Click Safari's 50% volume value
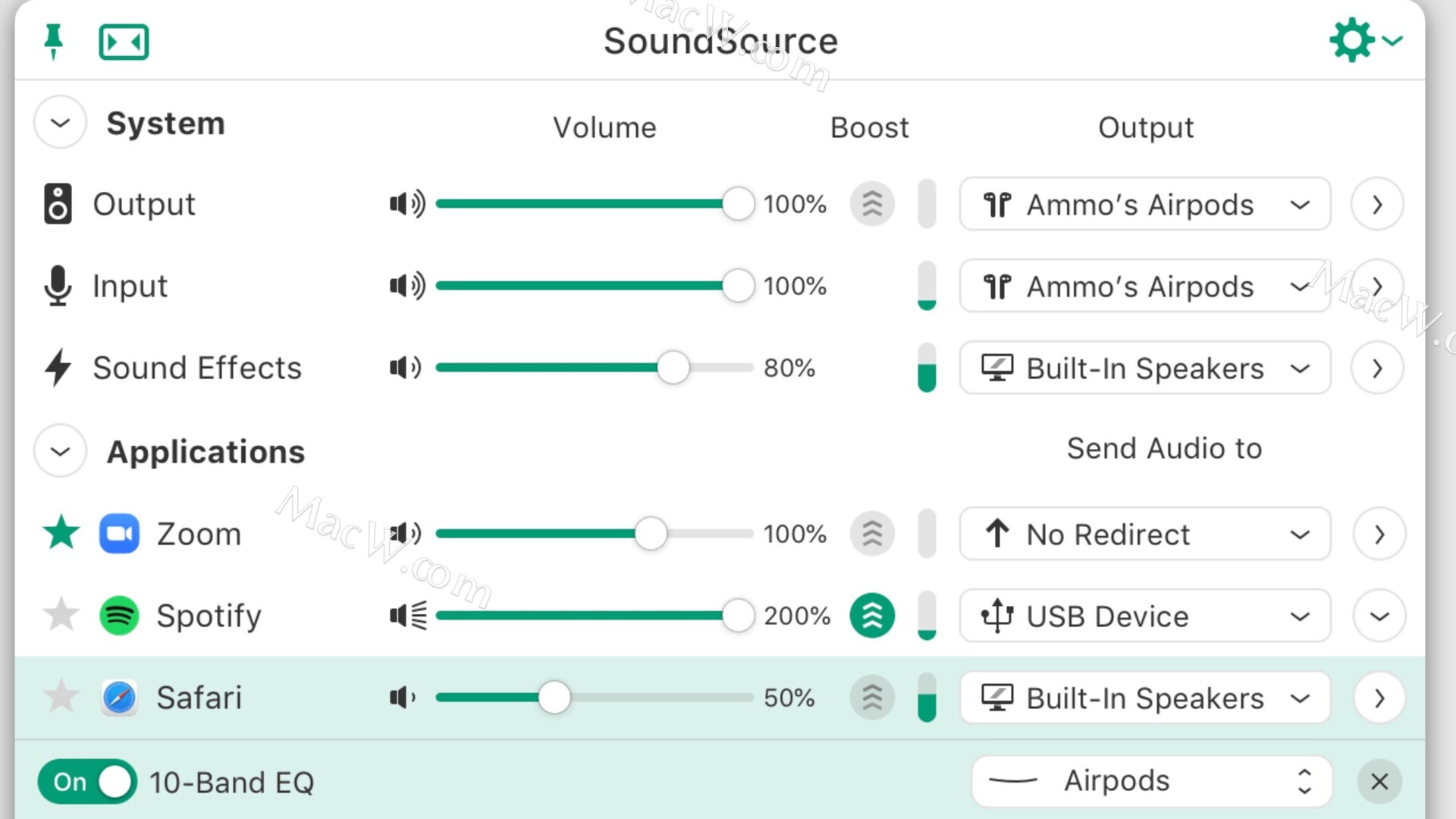This screenshot has width=1456, height=819. pyautogui.click(x=789, y=697)
